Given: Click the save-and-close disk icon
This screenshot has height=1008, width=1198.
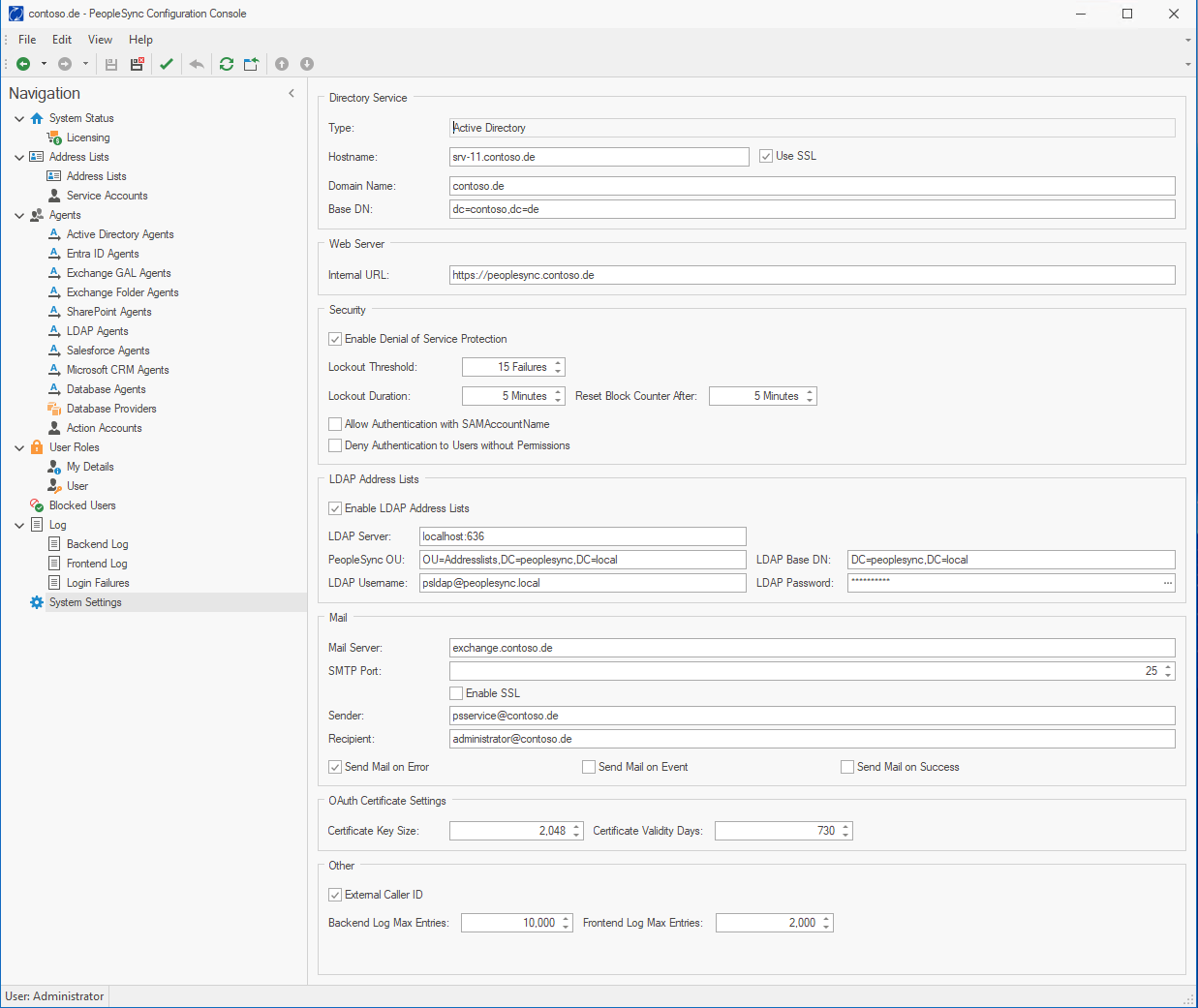Looking at the screenshot, I should 137,64.
